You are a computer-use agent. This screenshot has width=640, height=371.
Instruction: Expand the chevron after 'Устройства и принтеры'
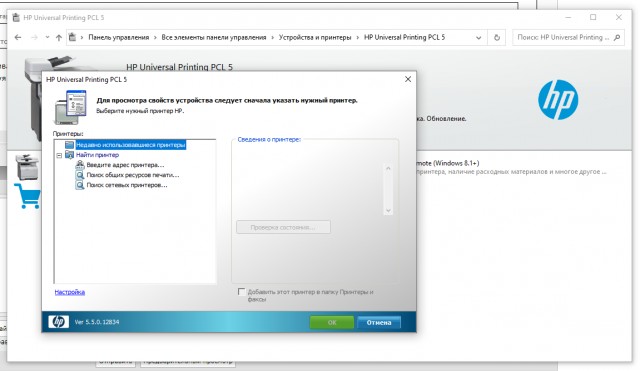click(x=358, y=38)
